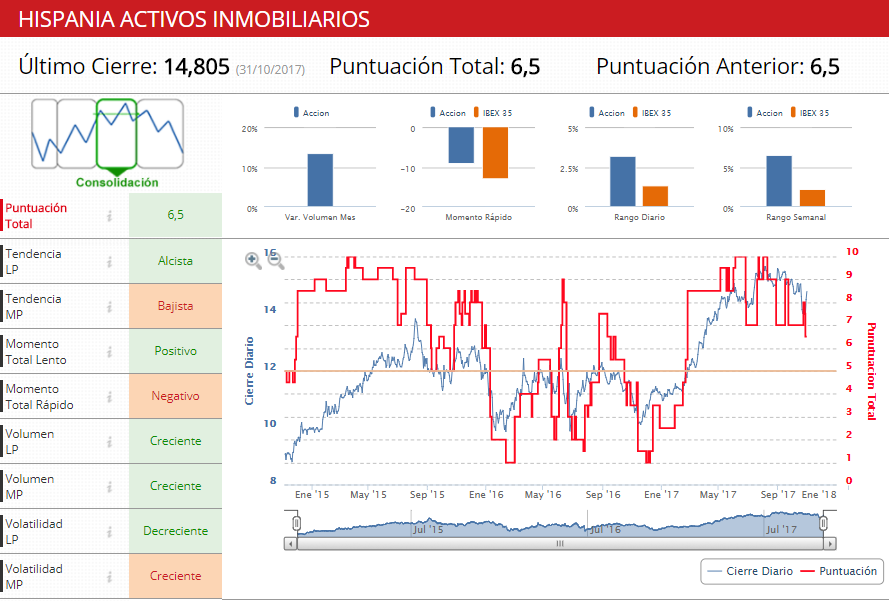
Task: Toggle Accion legend in Var. Volumen Mes chart
Action: [311, 113]
